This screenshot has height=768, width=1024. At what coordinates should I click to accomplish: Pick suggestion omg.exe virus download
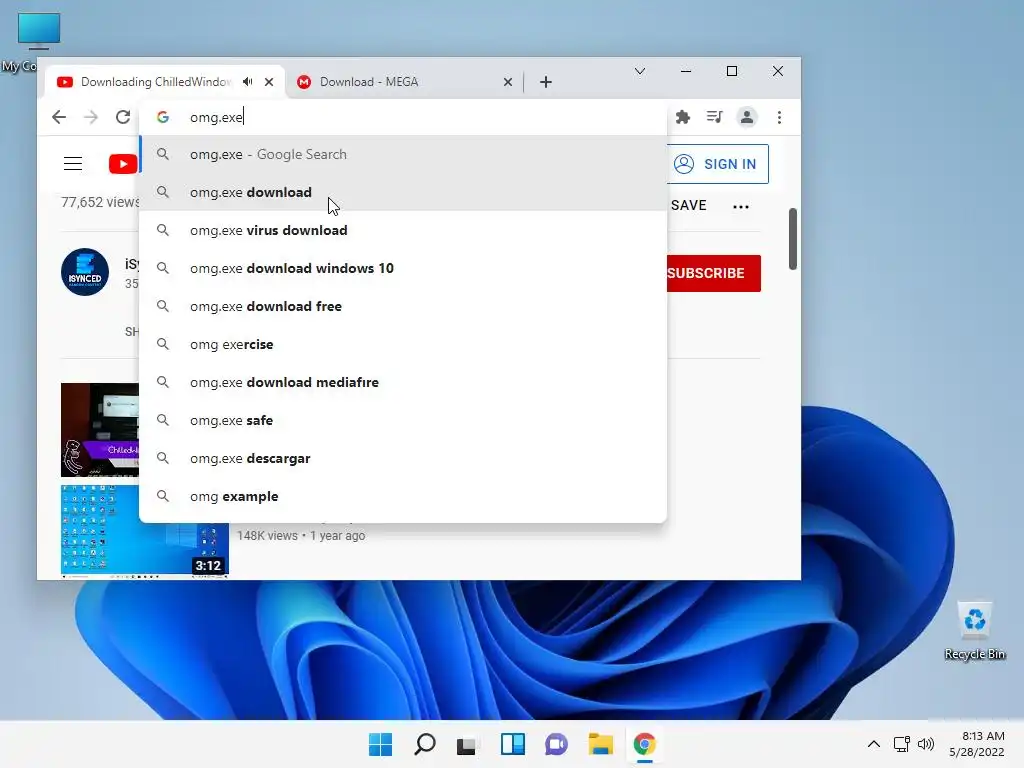(x=403, y=230)
